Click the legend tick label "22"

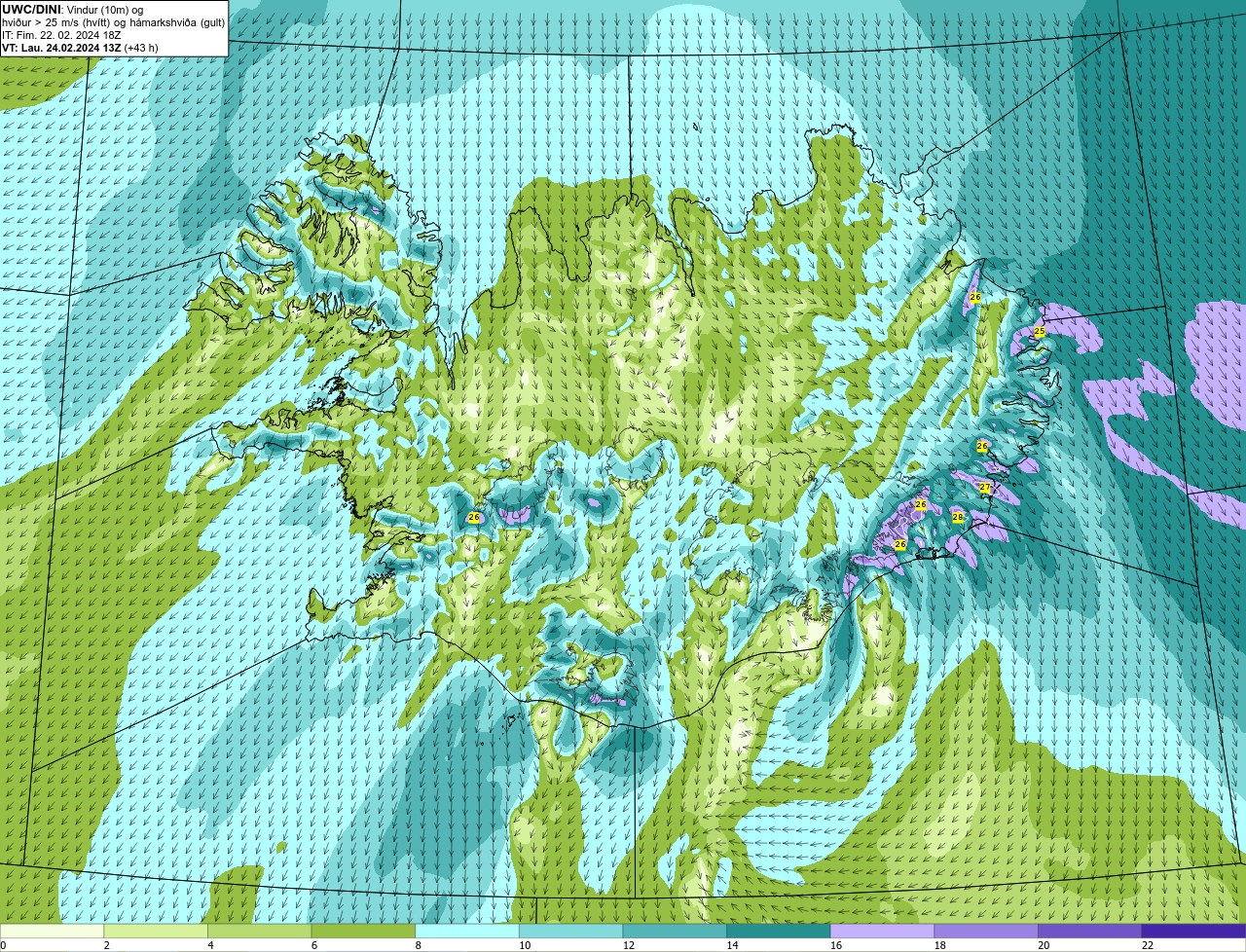click(1148, 945)
